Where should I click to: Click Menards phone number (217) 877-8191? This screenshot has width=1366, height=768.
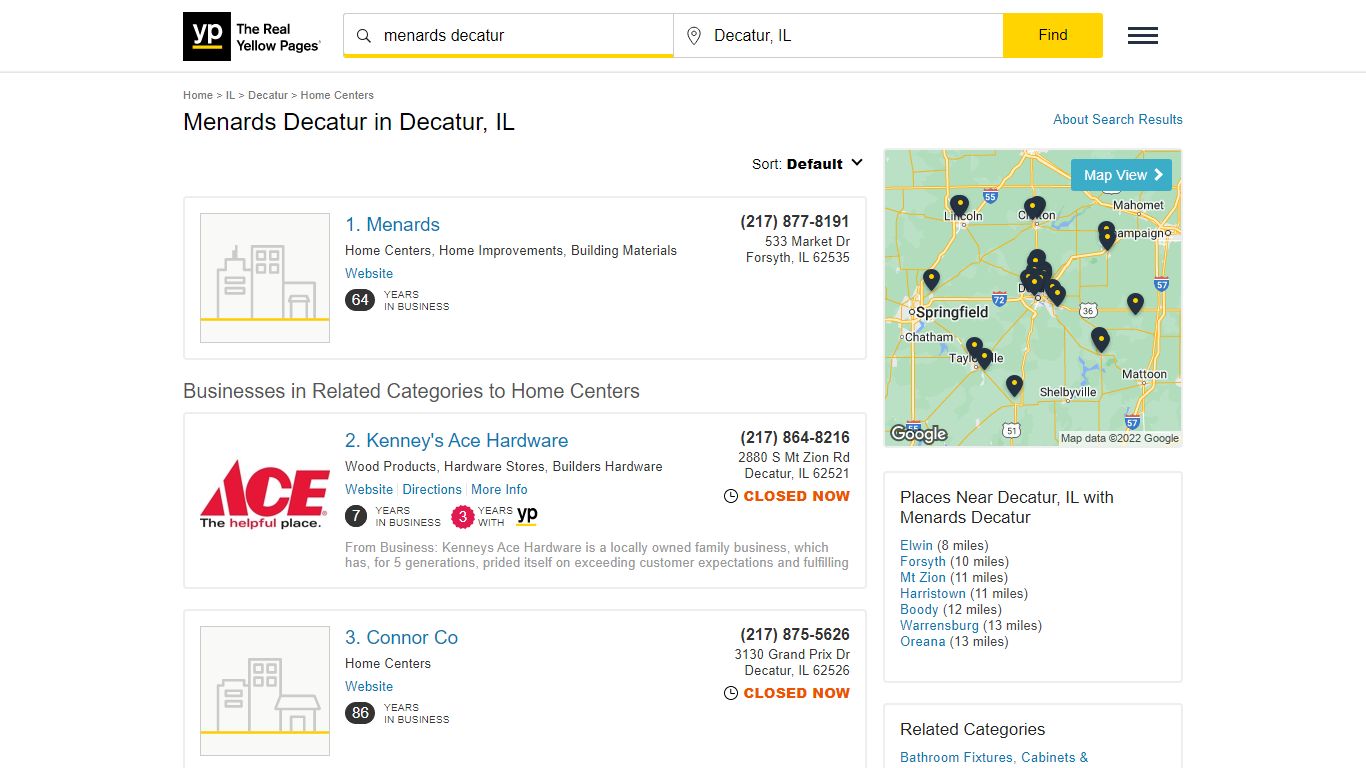click(795, 221)
